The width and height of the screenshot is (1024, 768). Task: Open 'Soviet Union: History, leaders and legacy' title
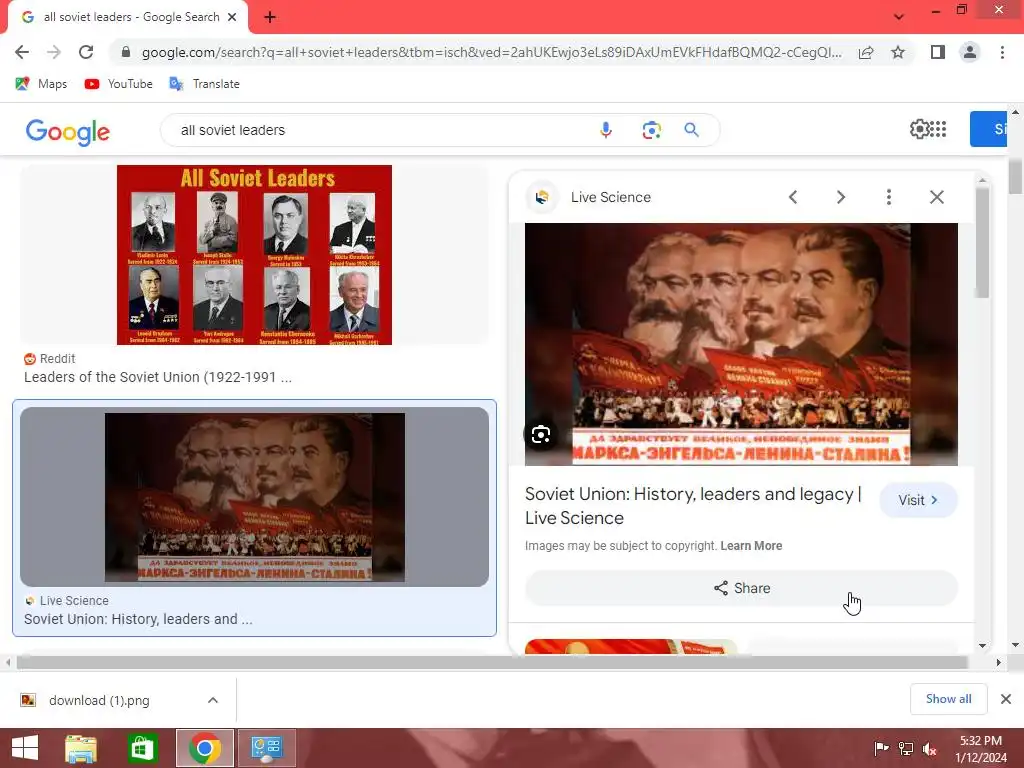click(694, 505)
